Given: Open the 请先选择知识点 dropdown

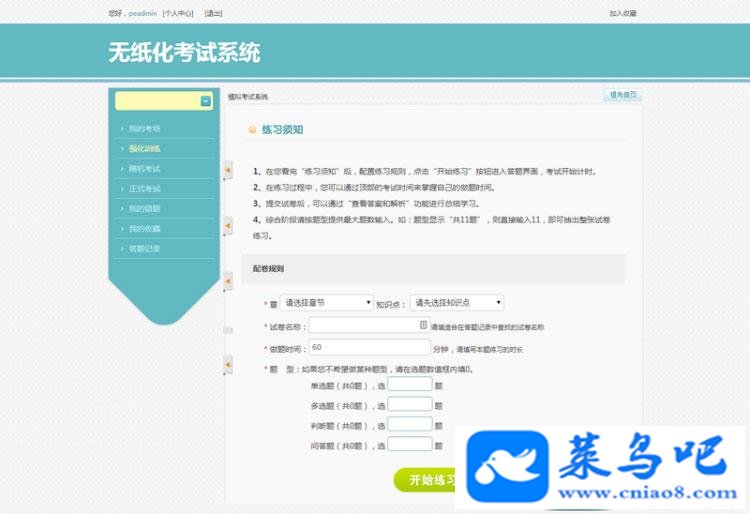Looking at the screenshot, I should (x=457, y=303).
